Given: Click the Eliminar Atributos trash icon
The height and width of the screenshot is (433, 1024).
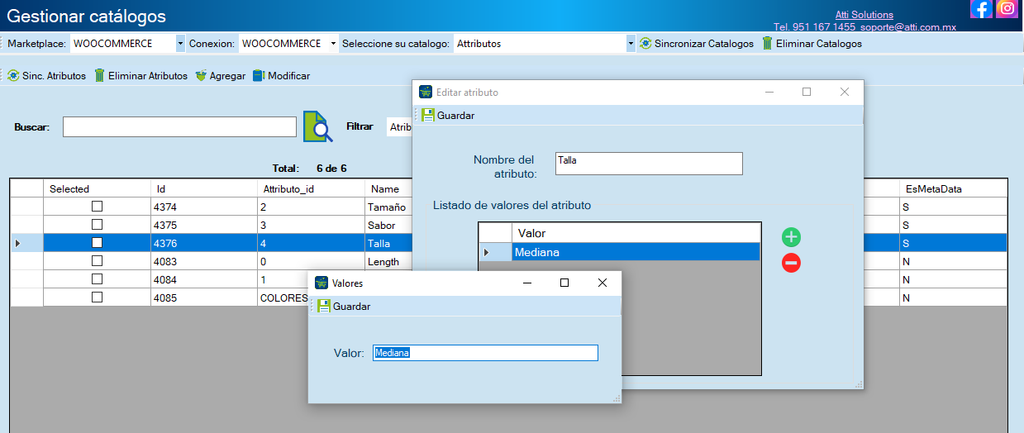Looking at the screenshot, I should click(x=99, y=76).
